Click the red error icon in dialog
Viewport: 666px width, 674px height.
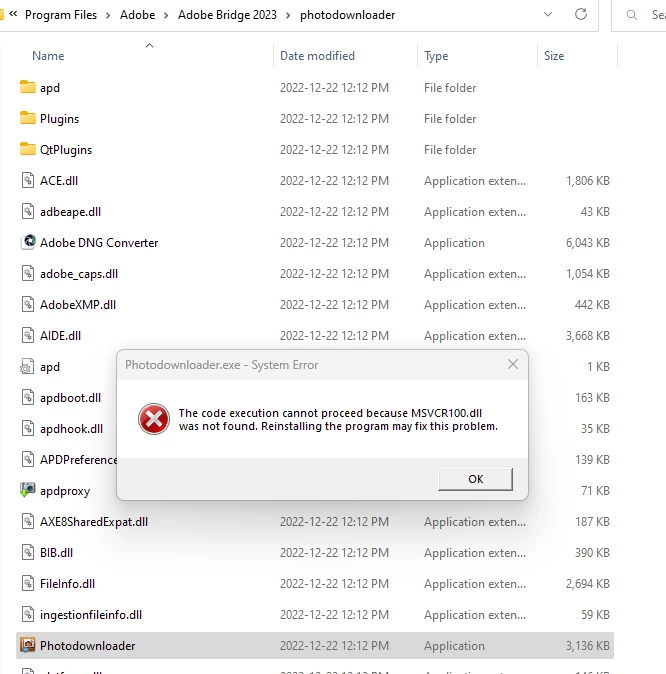153,419
